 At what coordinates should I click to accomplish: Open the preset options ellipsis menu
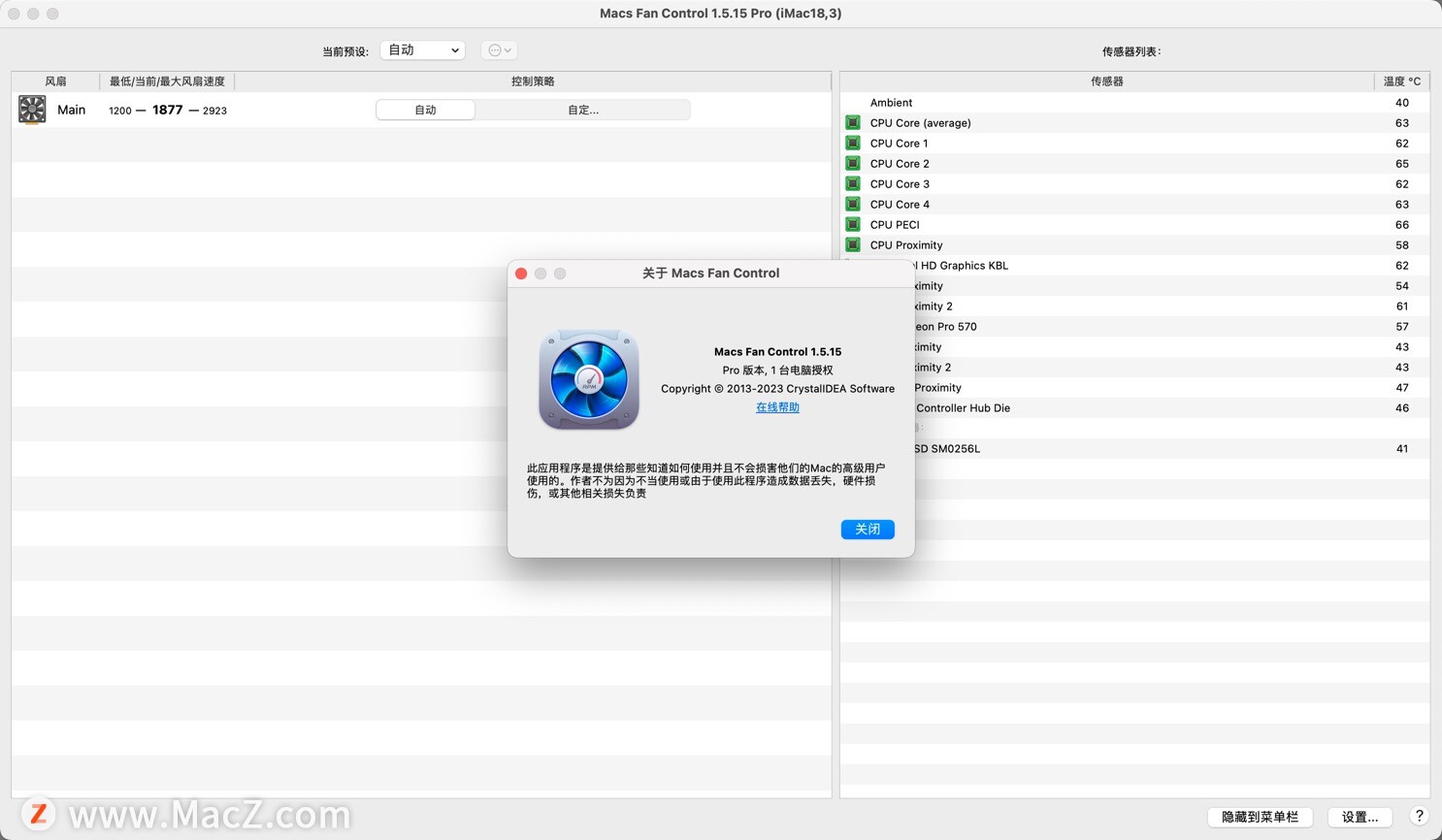coord(499,50)
